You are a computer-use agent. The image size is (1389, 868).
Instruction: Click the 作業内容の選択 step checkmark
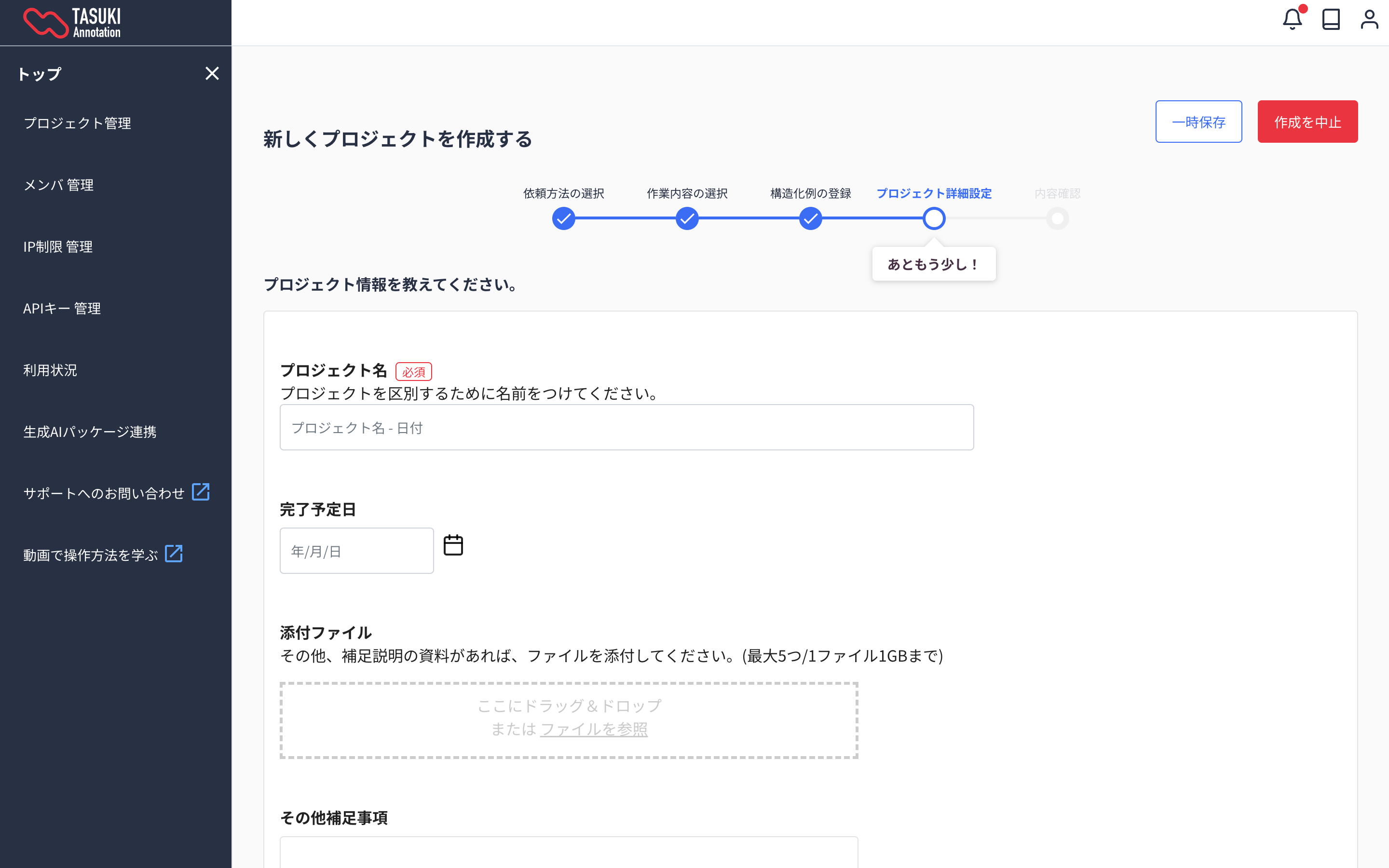pos(687,219)
